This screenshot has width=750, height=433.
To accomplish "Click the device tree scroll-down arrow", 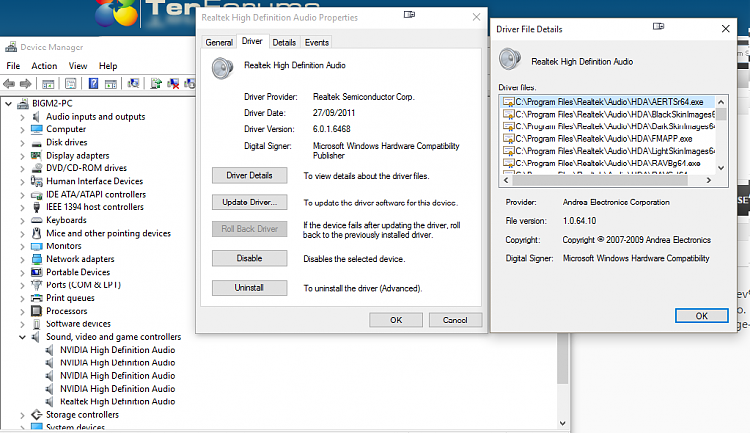I will [x=562, y=423].
